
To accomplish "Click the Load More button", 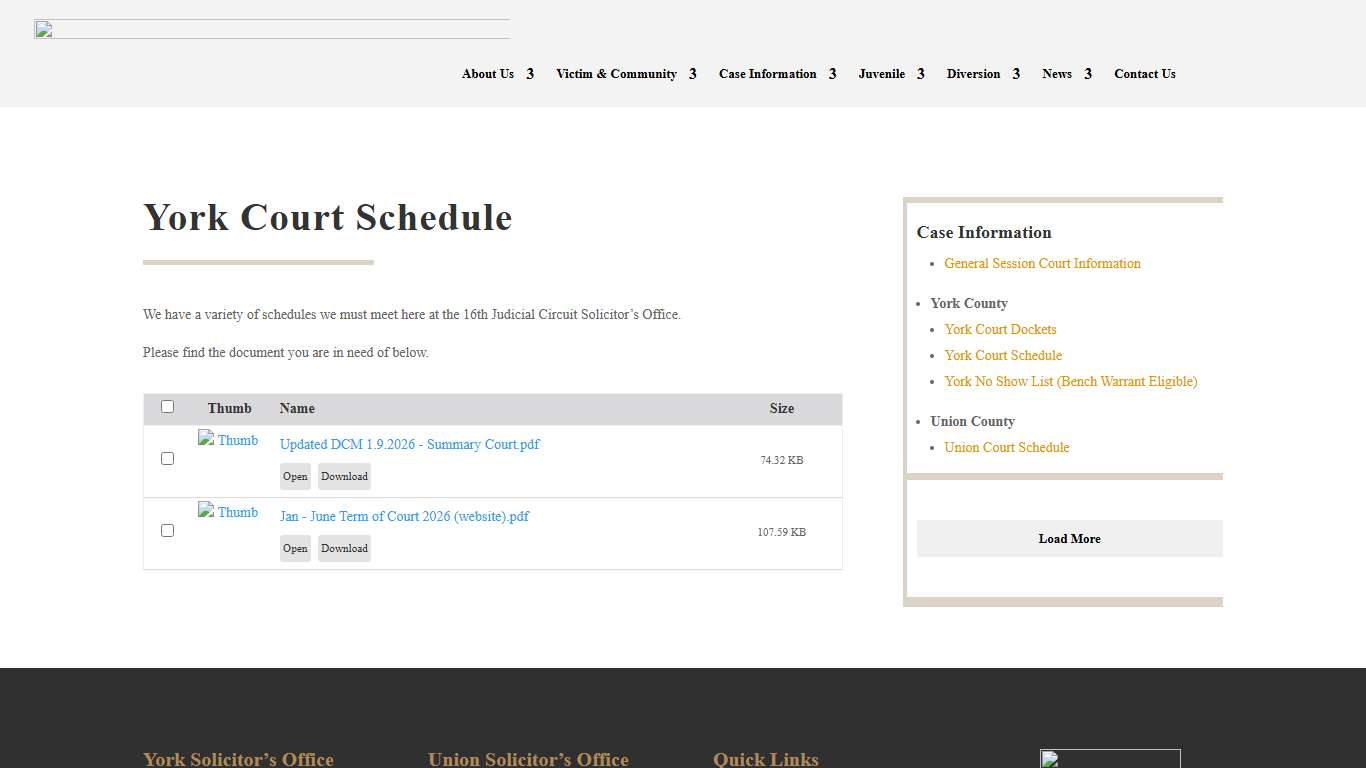I will (x=1069, y=538).
